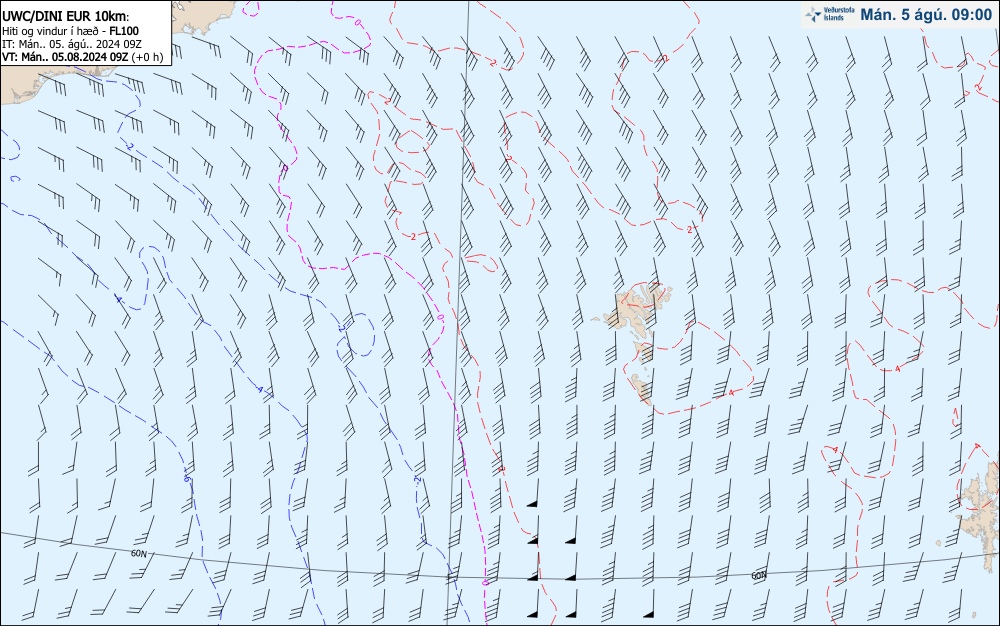Click the Veðurstofa Íslands logo

(830, 14)
